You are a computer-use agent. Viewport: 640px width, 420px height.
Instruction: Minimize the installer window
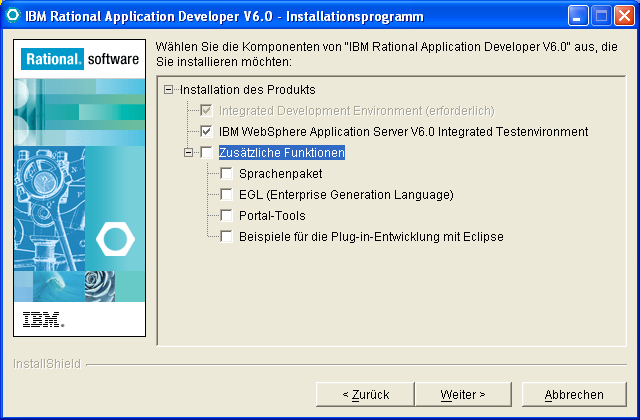[578, 16]
